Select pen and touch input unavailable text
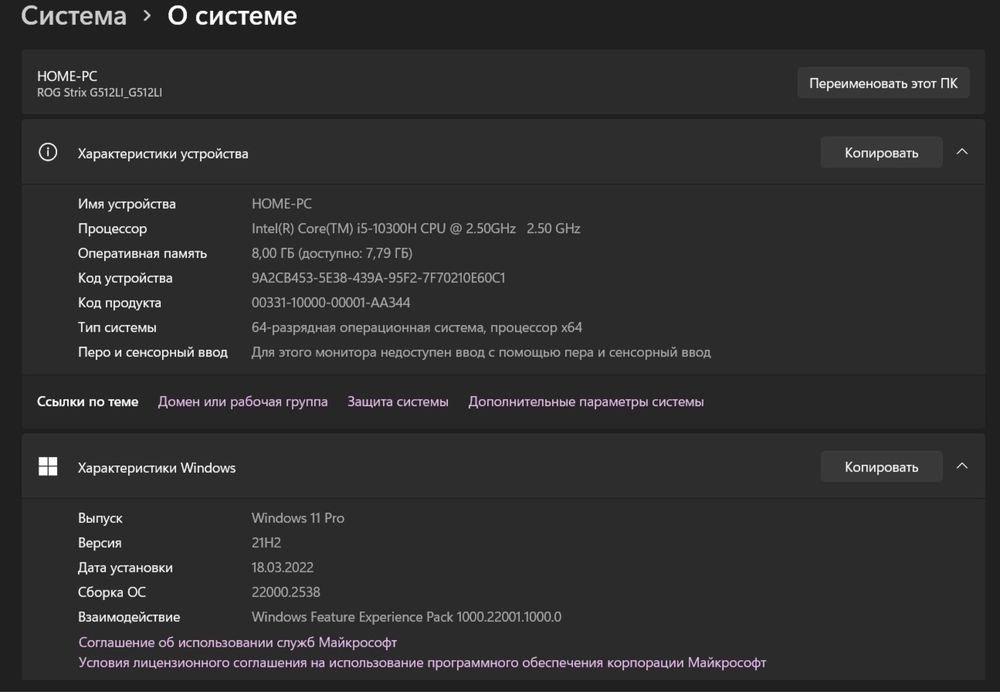This screenshot has height=692, width=1000. 481,352
